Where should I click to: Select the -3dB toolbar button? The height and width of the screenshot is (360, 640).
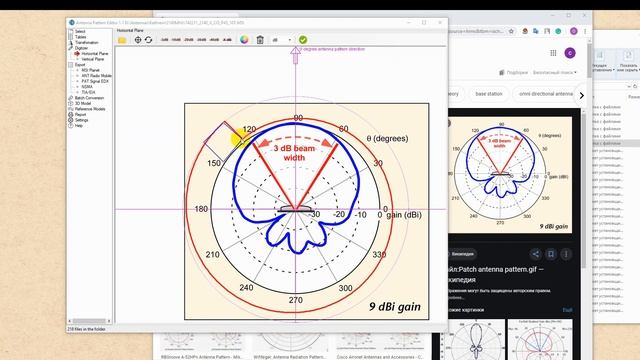164,40
